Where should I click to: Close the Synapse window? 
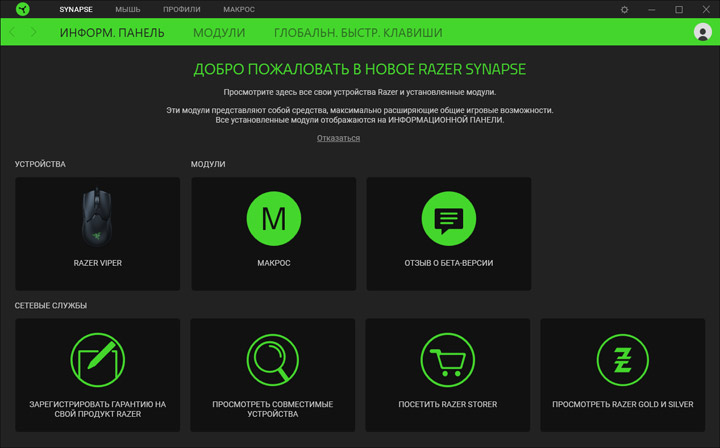706,9
